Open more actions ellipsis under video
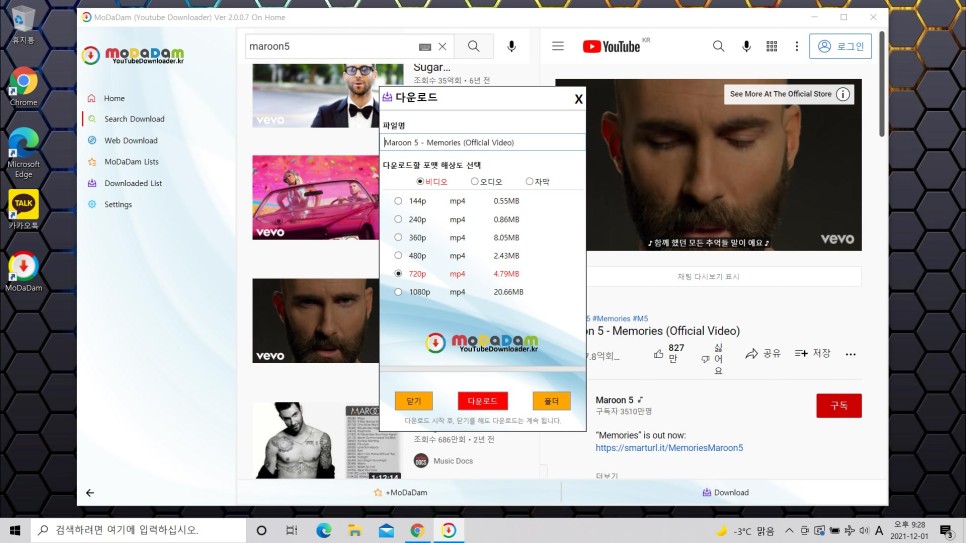This screenshot has height=543, width=966. coord(850,354)
